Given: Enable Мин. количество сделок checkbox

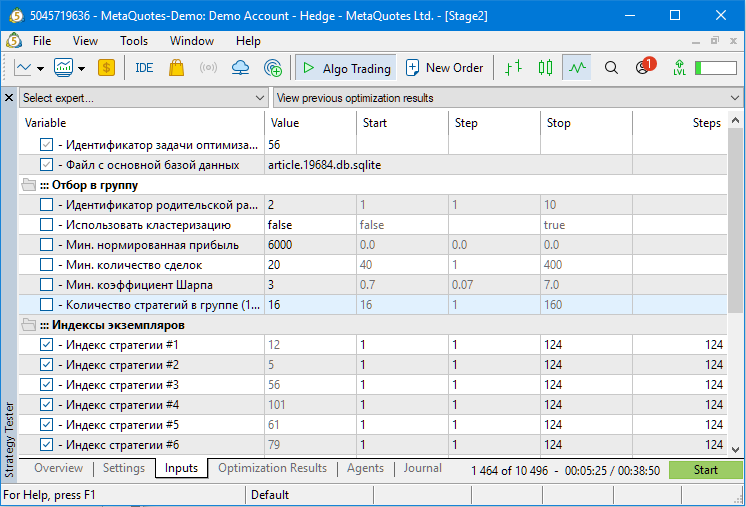Looking at the screenshot, I should pyautogui.click(x=46, y=264).
